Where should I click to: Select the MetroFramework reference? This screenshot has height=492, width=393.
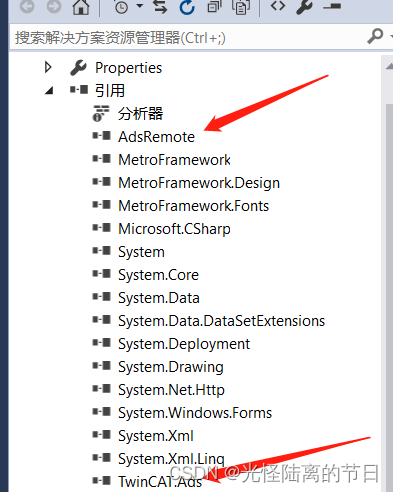174,160
